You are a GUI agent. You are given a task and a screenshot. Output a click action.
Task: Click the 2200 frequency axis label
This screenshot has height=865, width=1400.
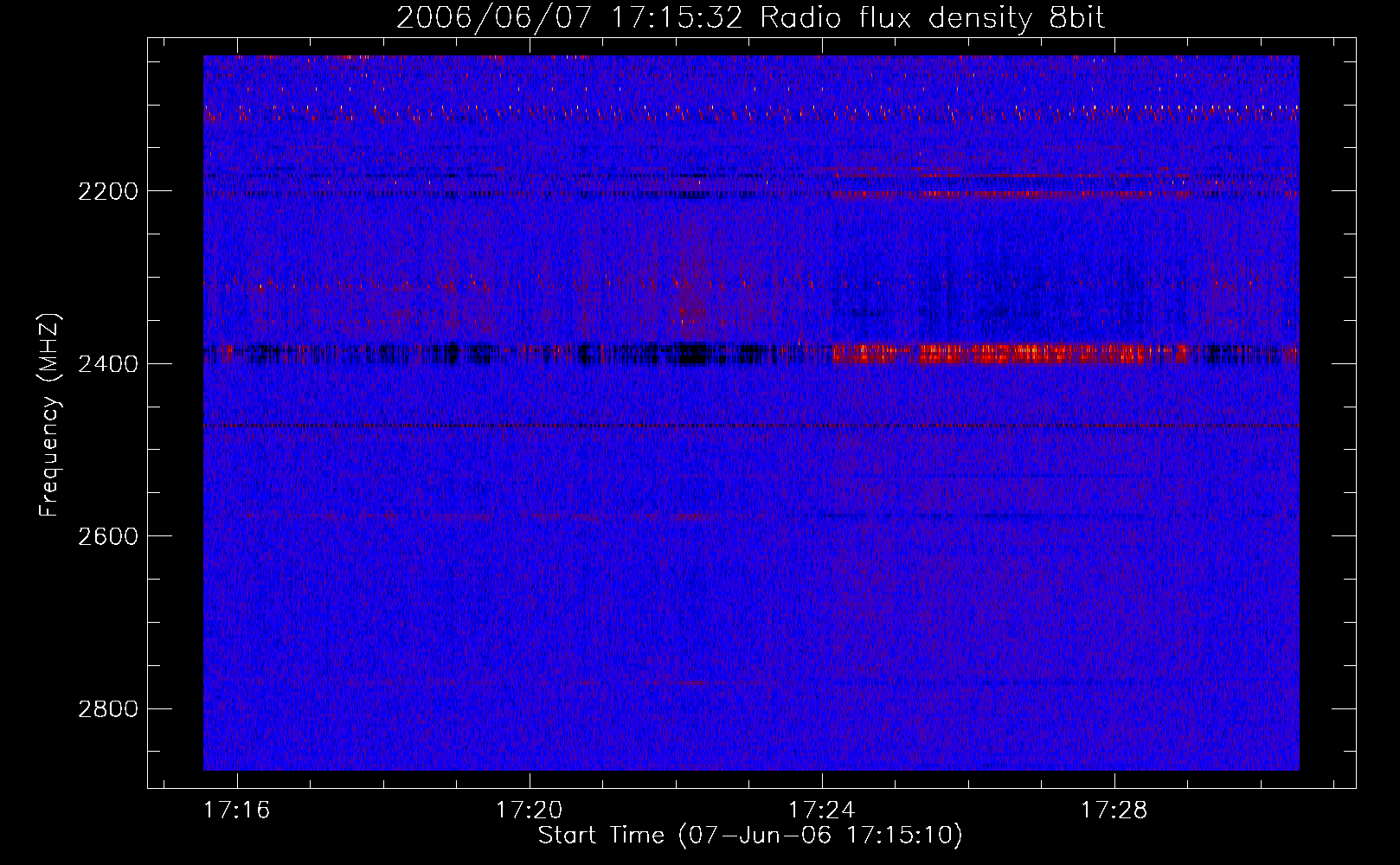108,191
